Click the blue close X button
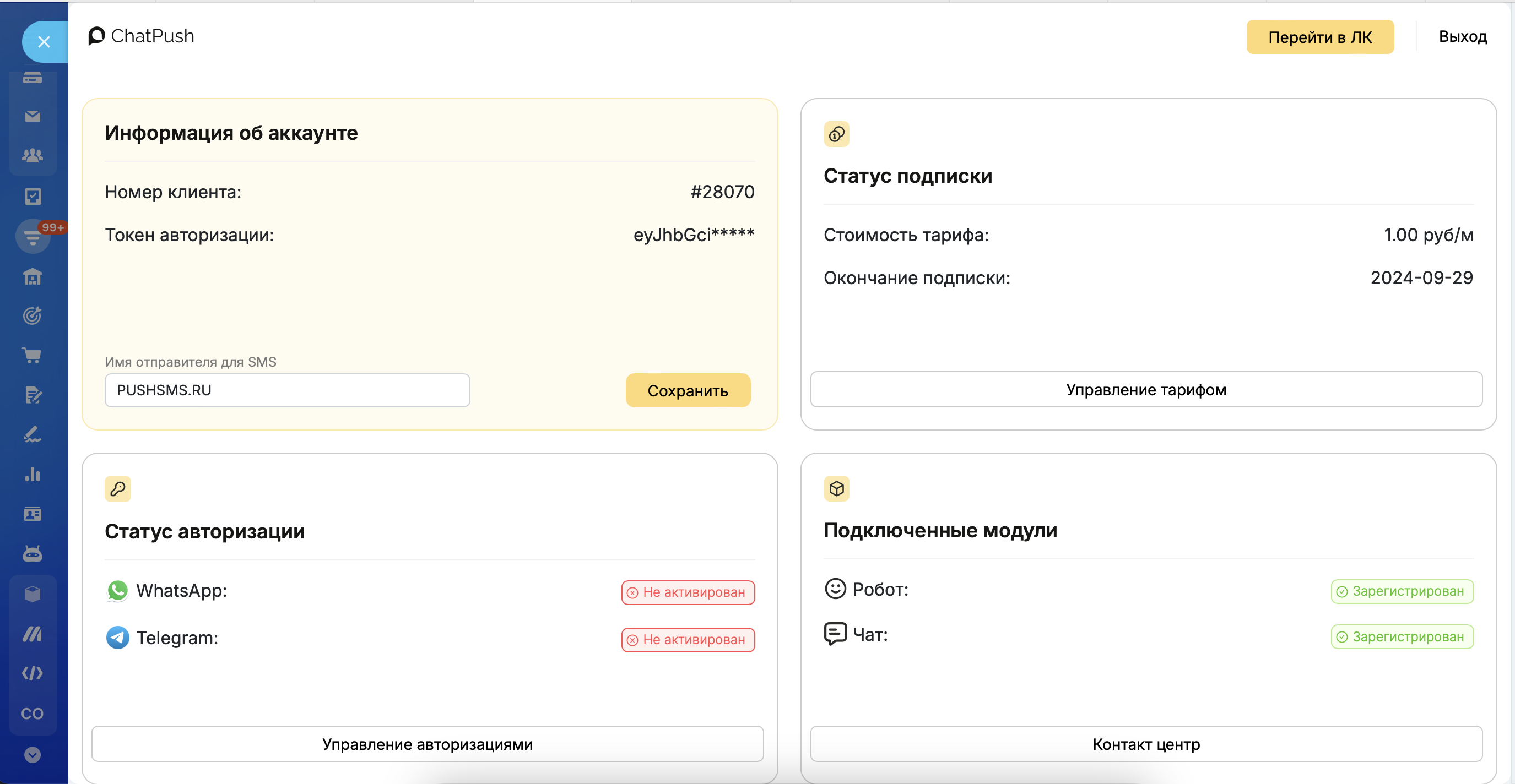 pyautogui.click(x=44, y=42)
